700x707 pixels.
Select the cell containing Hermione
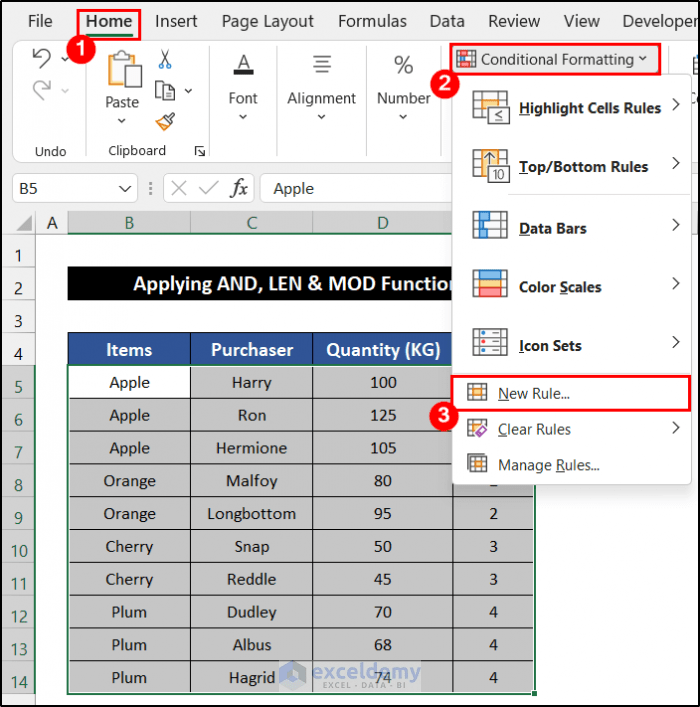coord(252,448)
